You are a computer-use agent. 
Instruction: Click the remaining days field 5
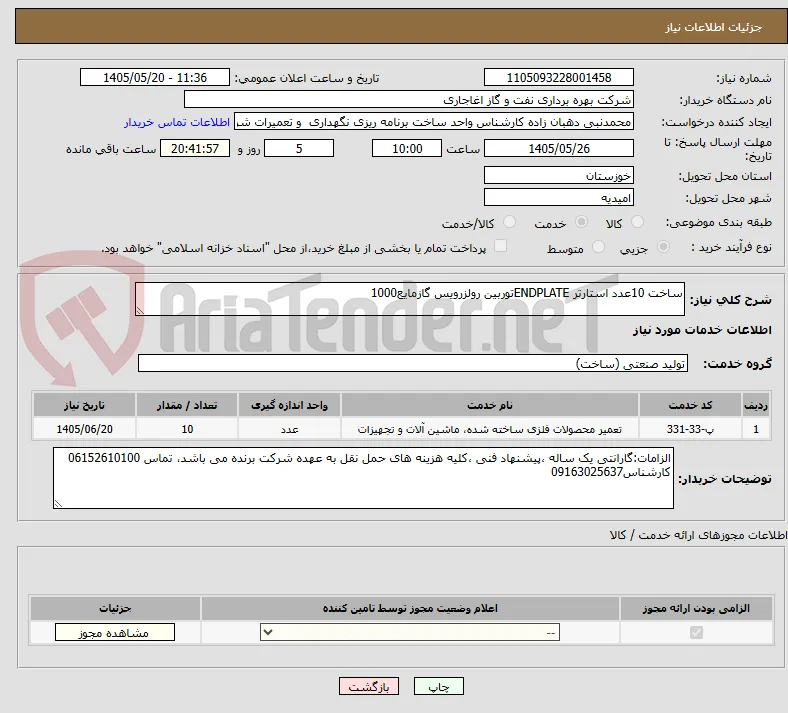coord(299,149)
